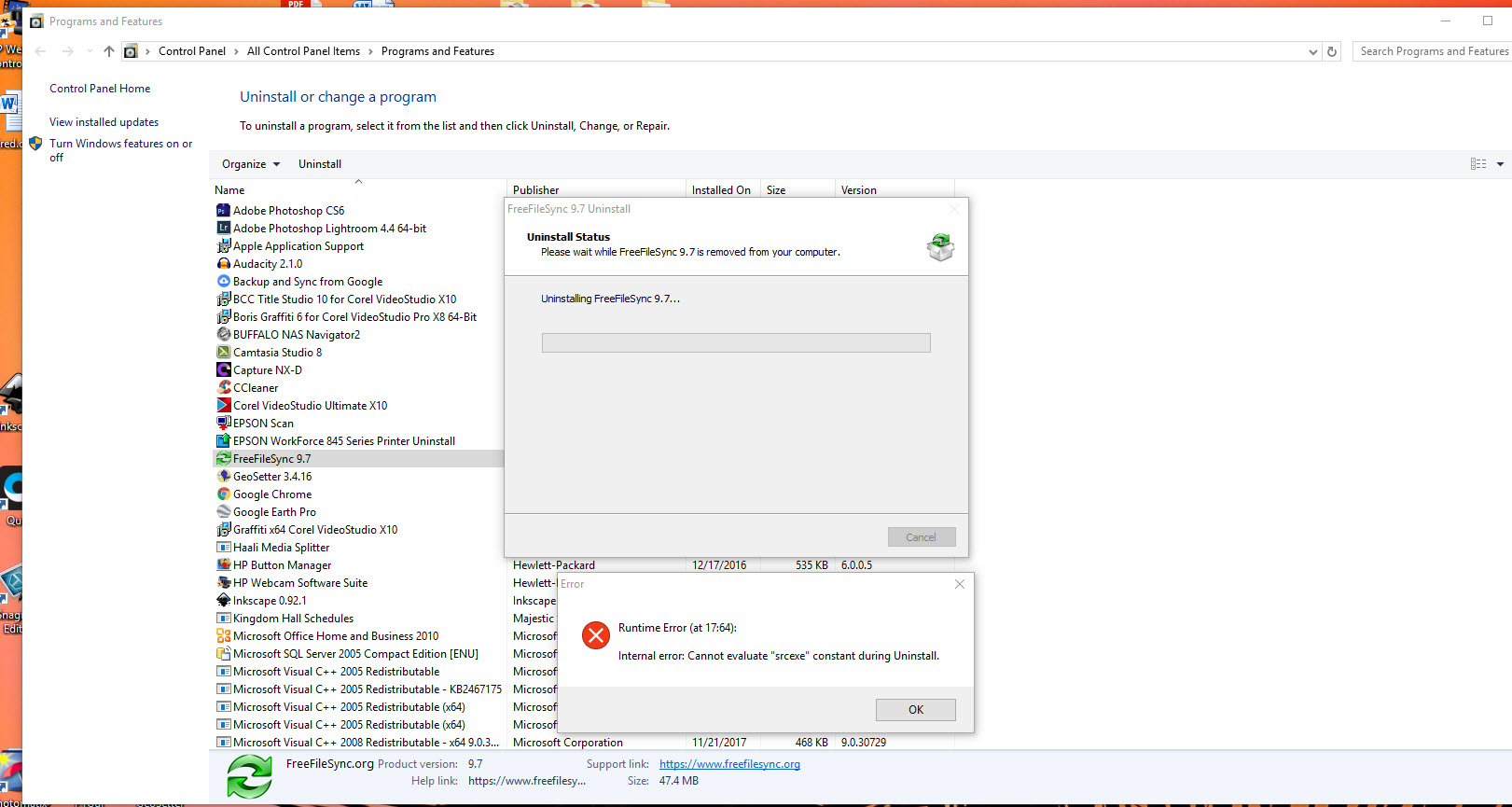Open the view options dropdown arrow
Image resolution: width=1512 pixels, height=807 pixels.
1500,164
